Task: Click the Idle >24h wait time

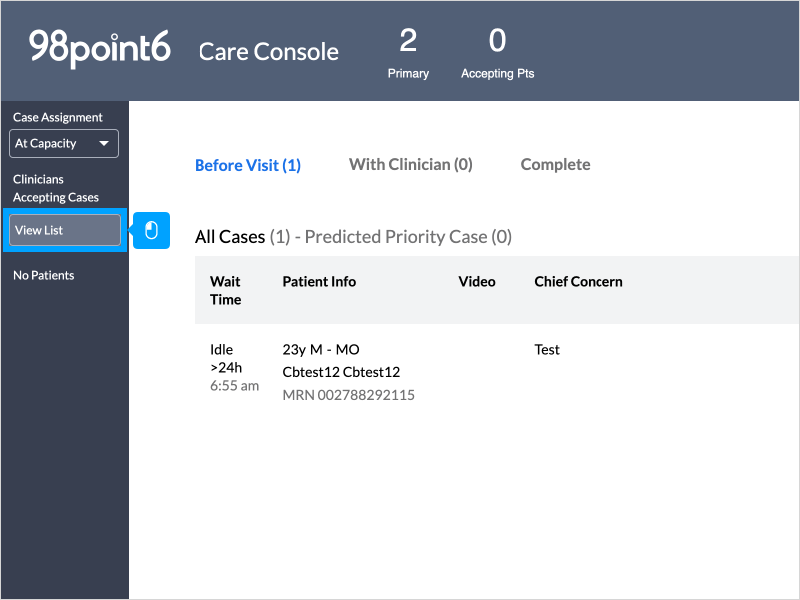Action: point(225,359)
